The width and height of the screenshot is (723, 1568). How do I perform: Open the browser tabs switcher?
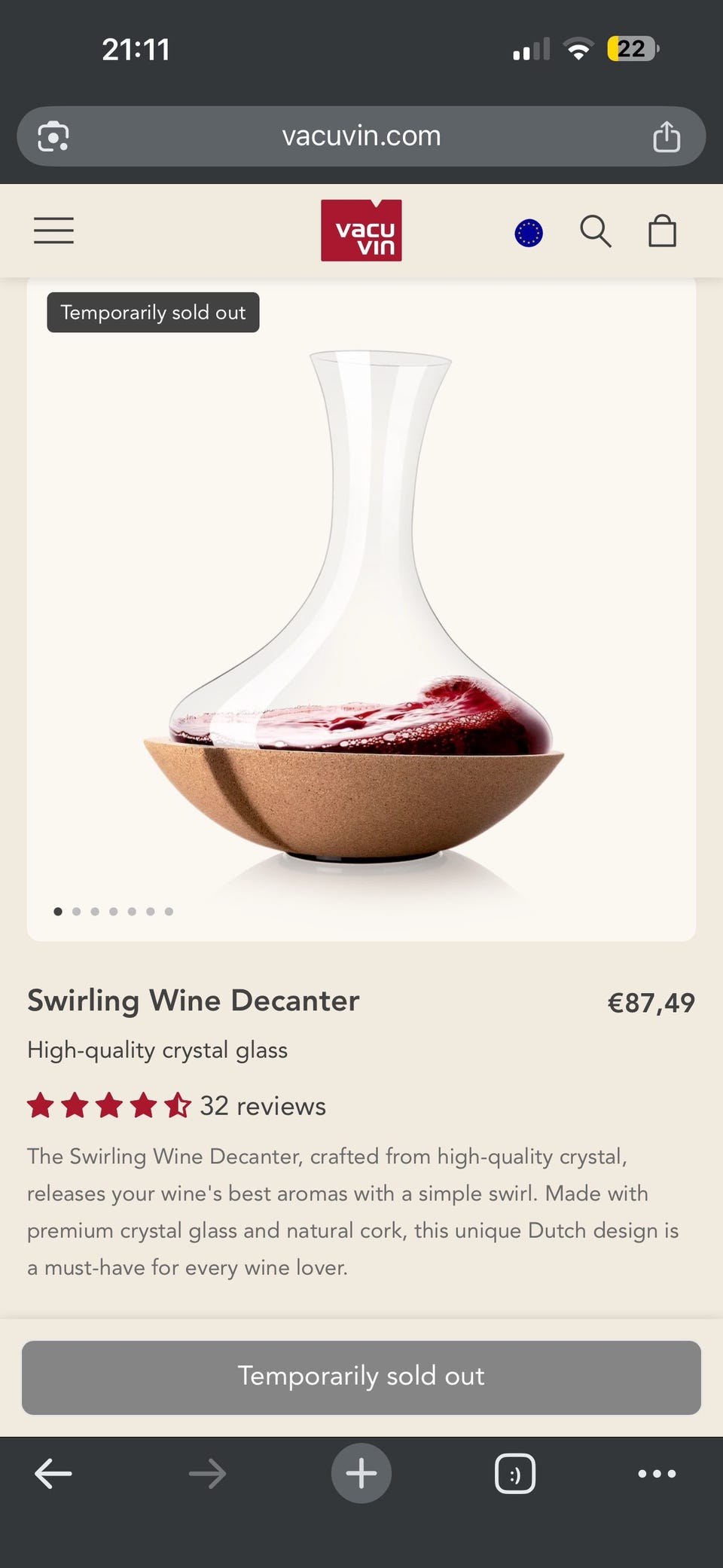coord(515,1473)
